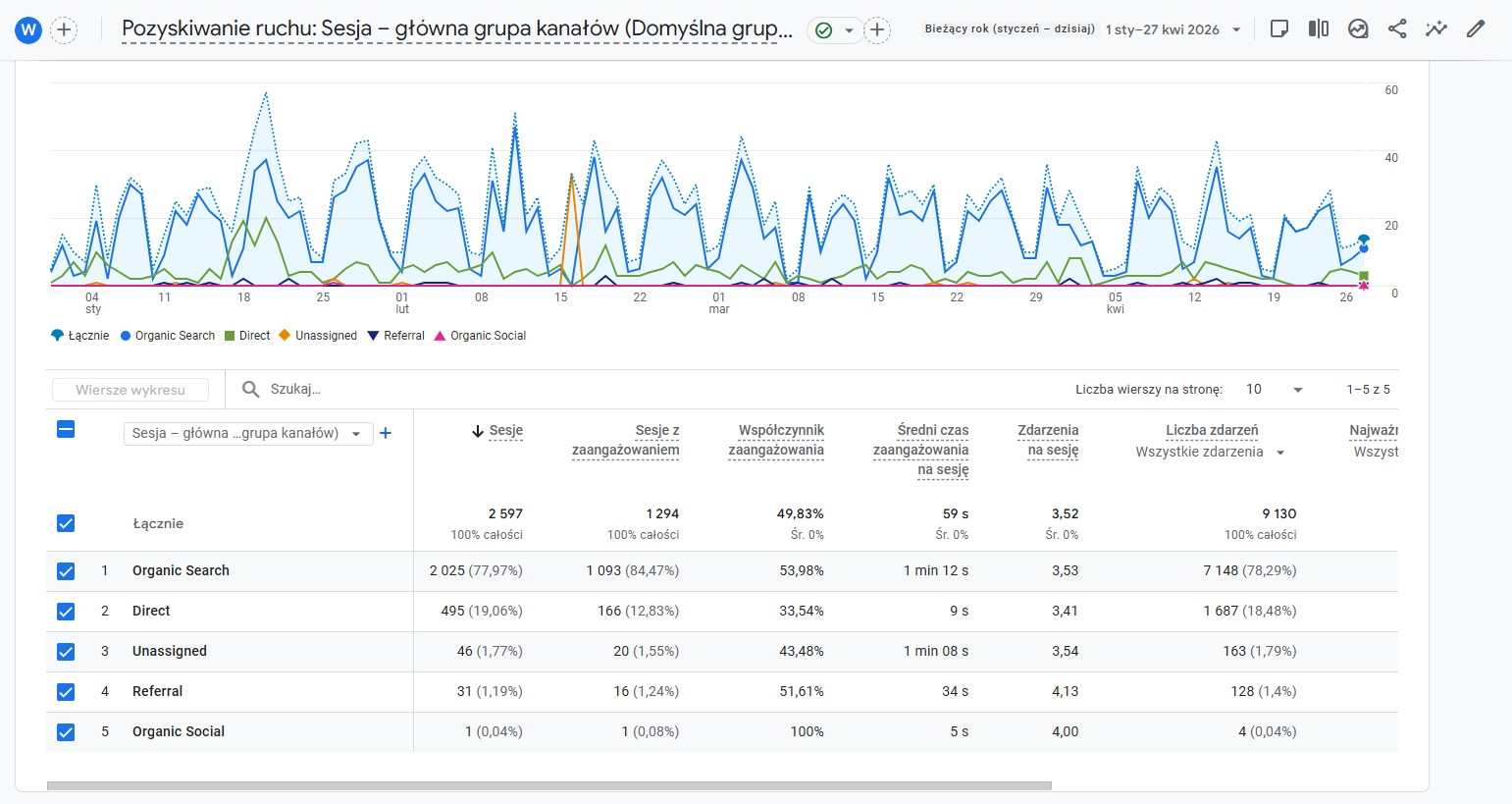Click the Wiersze wykresu button
1512x804 pixels.
[130, 390]
